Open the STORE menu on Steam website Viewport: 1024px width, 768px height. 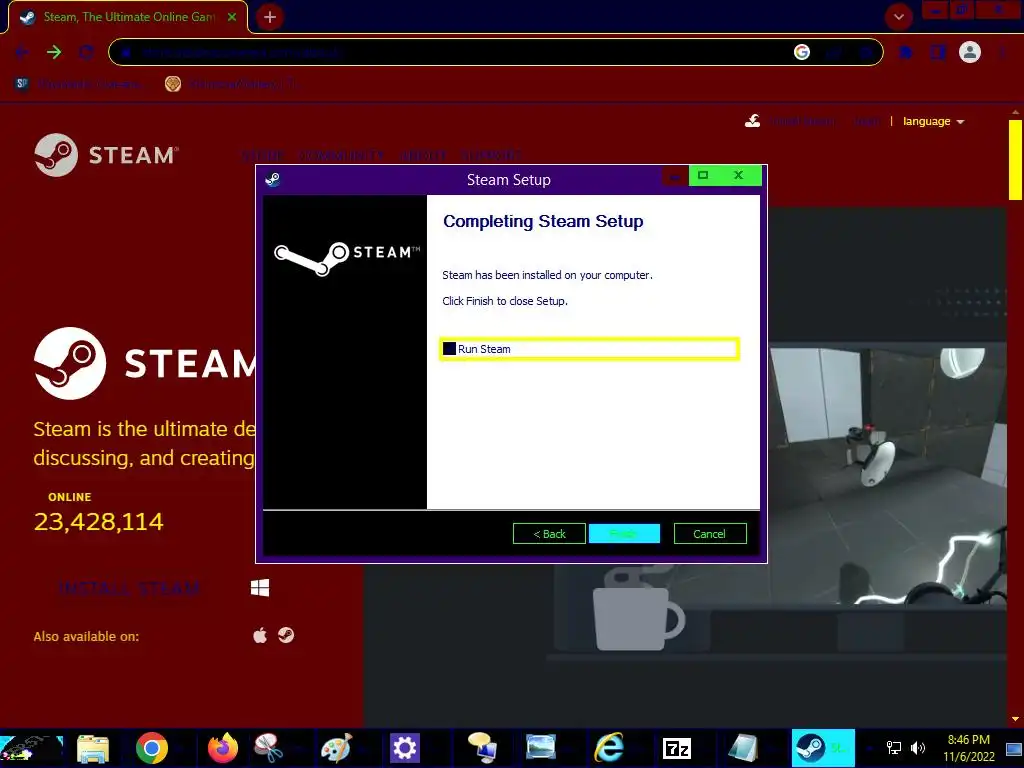point(263,155)
